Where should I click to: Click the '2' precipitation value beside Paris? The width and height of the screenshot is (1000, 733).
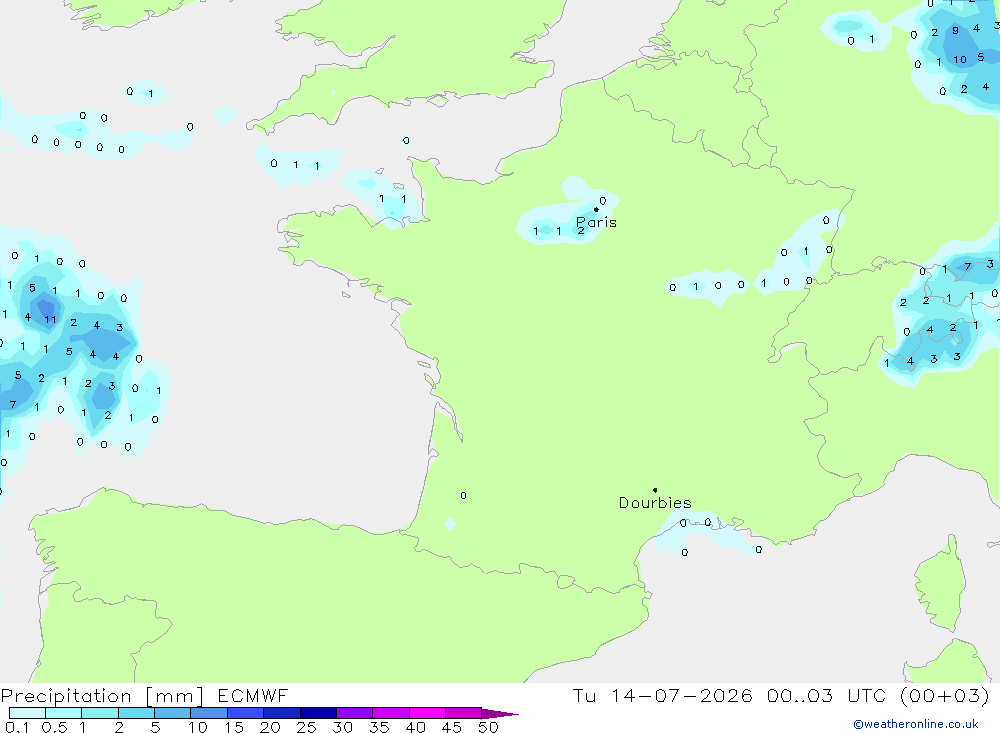[581, 230]
